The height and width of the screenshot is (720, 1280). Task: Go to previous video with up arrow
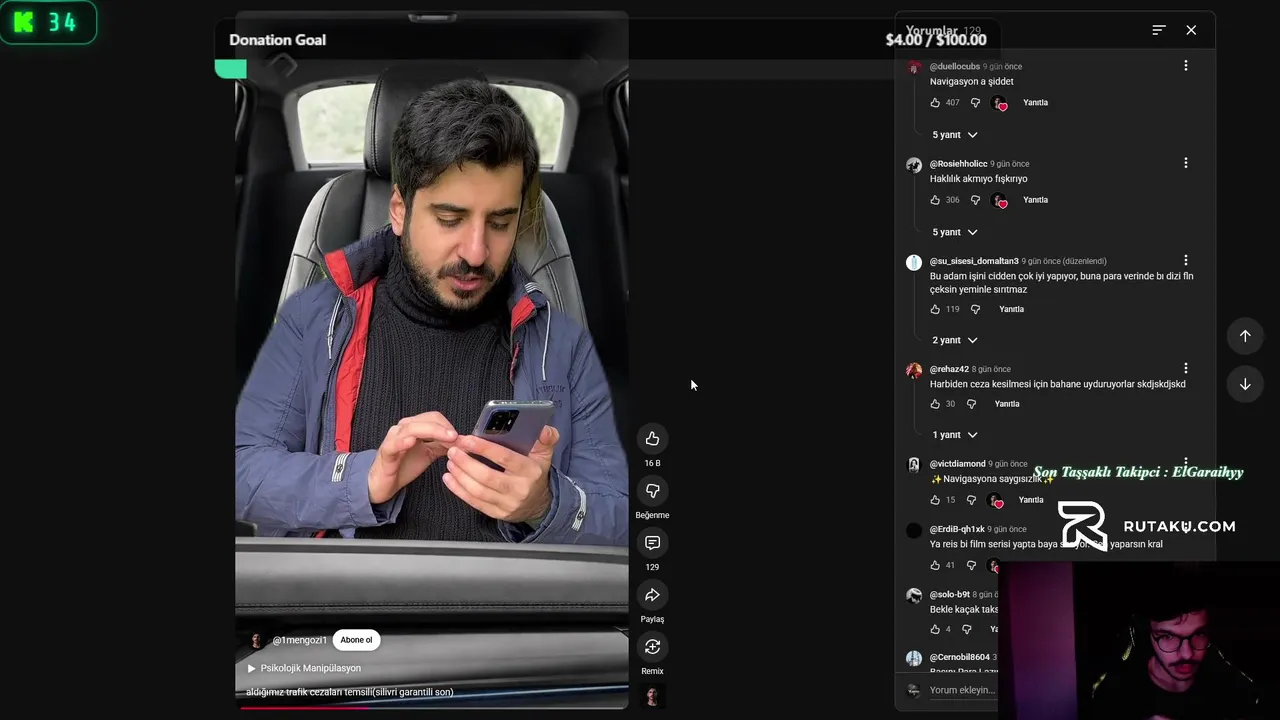pyautogui.click(x=1245, y=336)
